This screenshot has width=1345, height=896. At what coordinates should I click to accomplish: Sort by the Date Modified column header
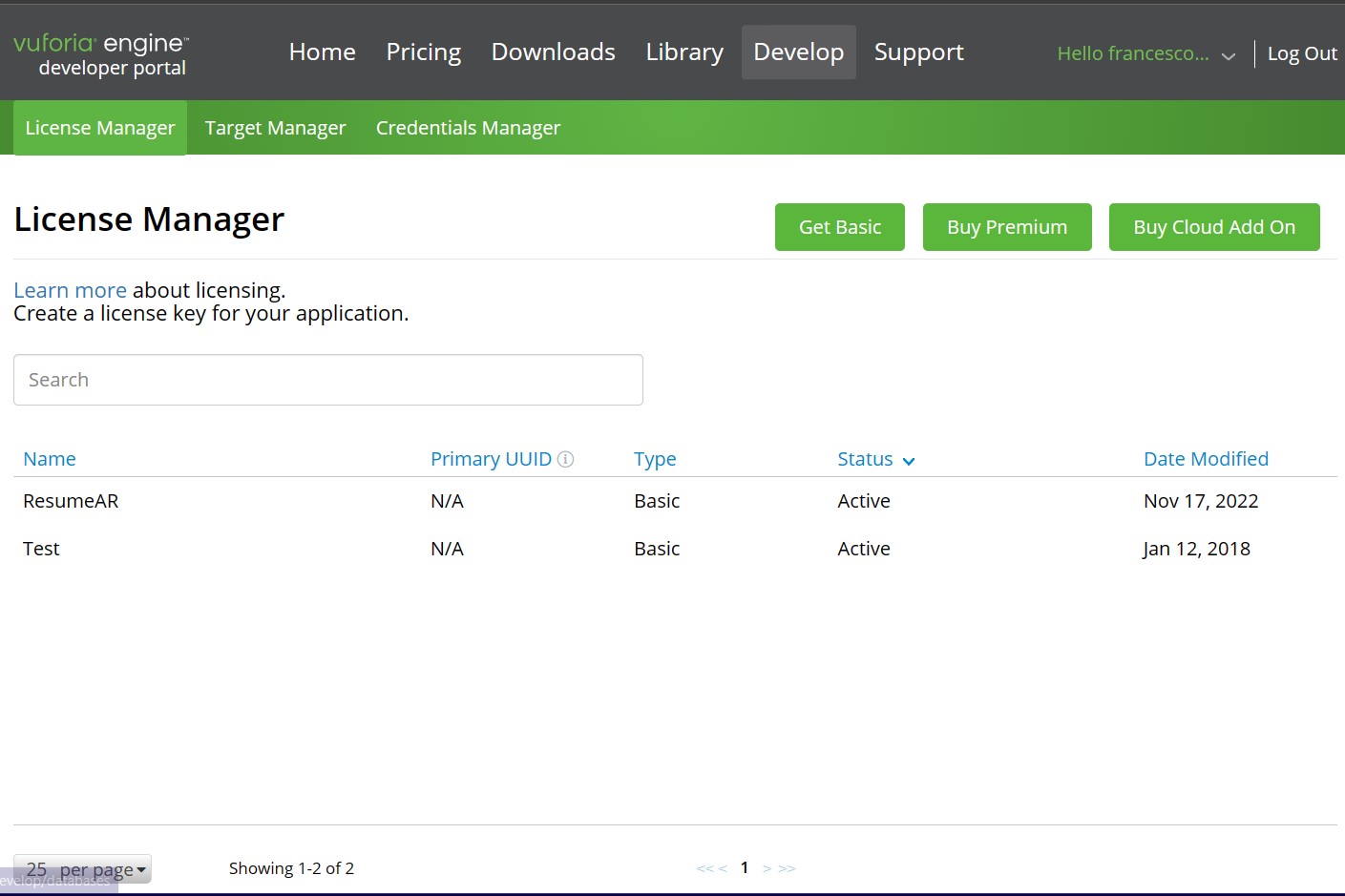1206,459
